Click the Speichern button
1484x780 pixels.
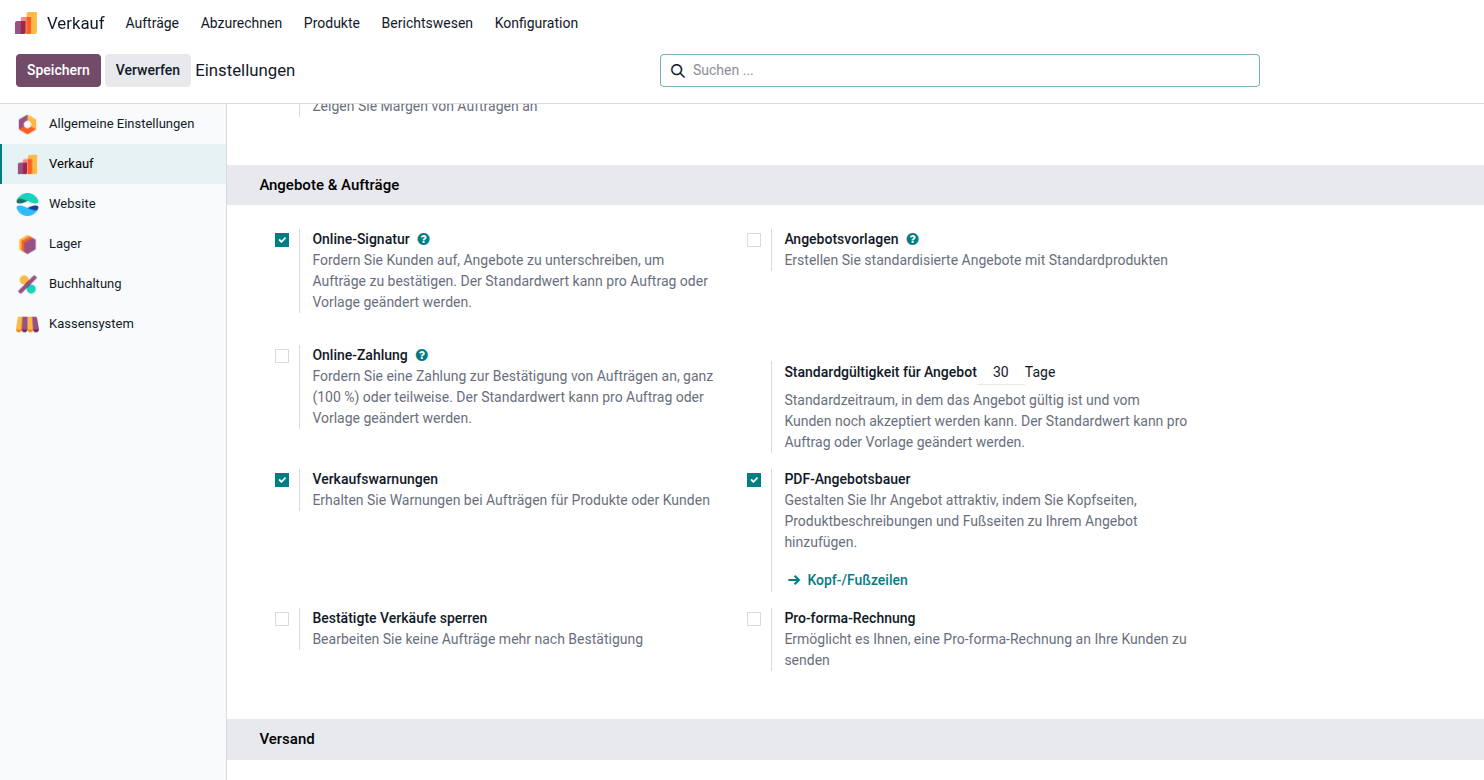pyautogui.click(x=58, y=70)
